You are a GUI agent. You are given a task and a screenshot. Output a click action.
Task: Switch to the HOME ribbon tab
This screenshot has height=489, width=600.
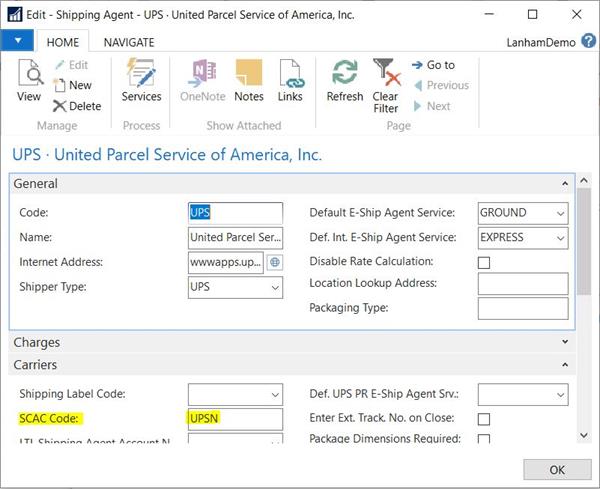click(x=63, y=42)
